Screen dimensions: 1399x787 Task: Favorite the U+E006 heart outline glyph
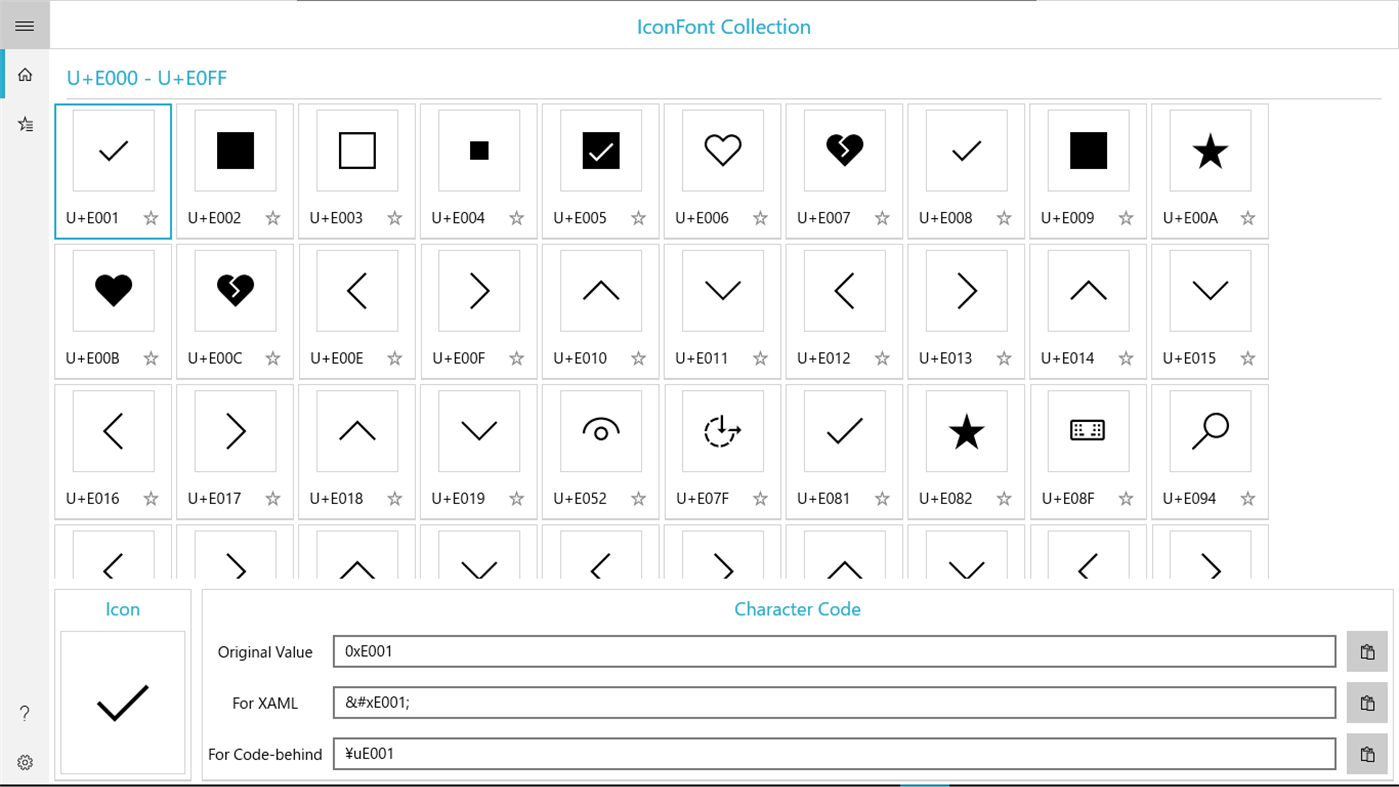(x=760, y=217)
